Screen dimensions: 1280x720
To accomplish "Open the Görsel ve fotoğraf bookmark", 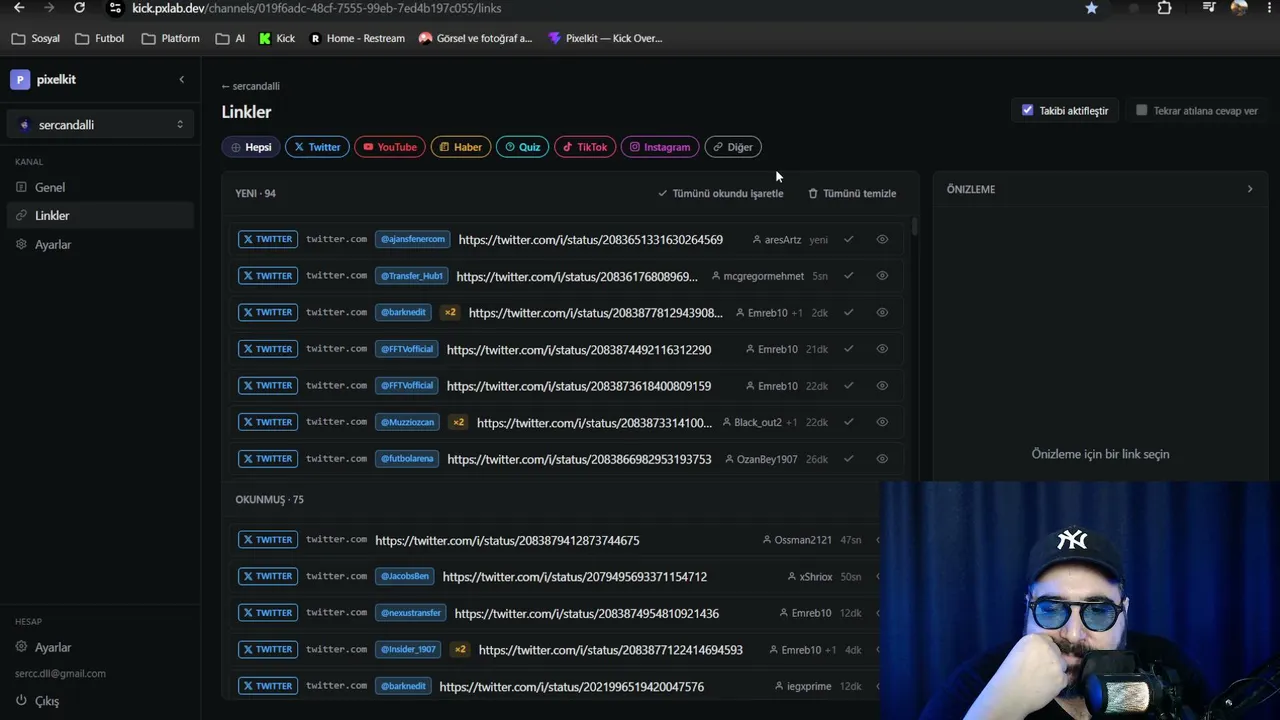I will (x=476, y=39).
